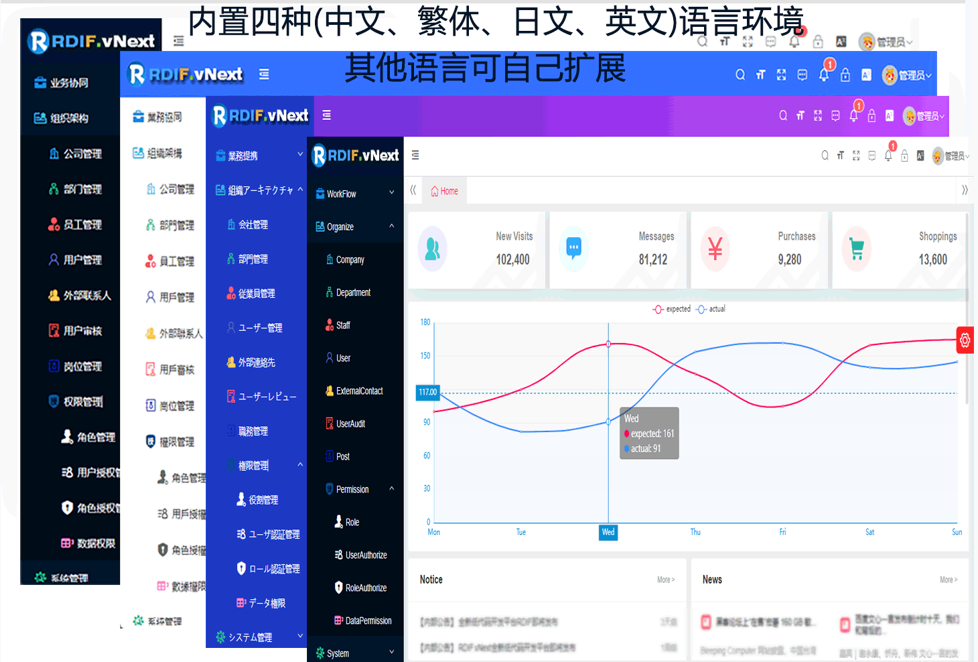Toggle the expected series in the chart legend

[x=668, y=308]
